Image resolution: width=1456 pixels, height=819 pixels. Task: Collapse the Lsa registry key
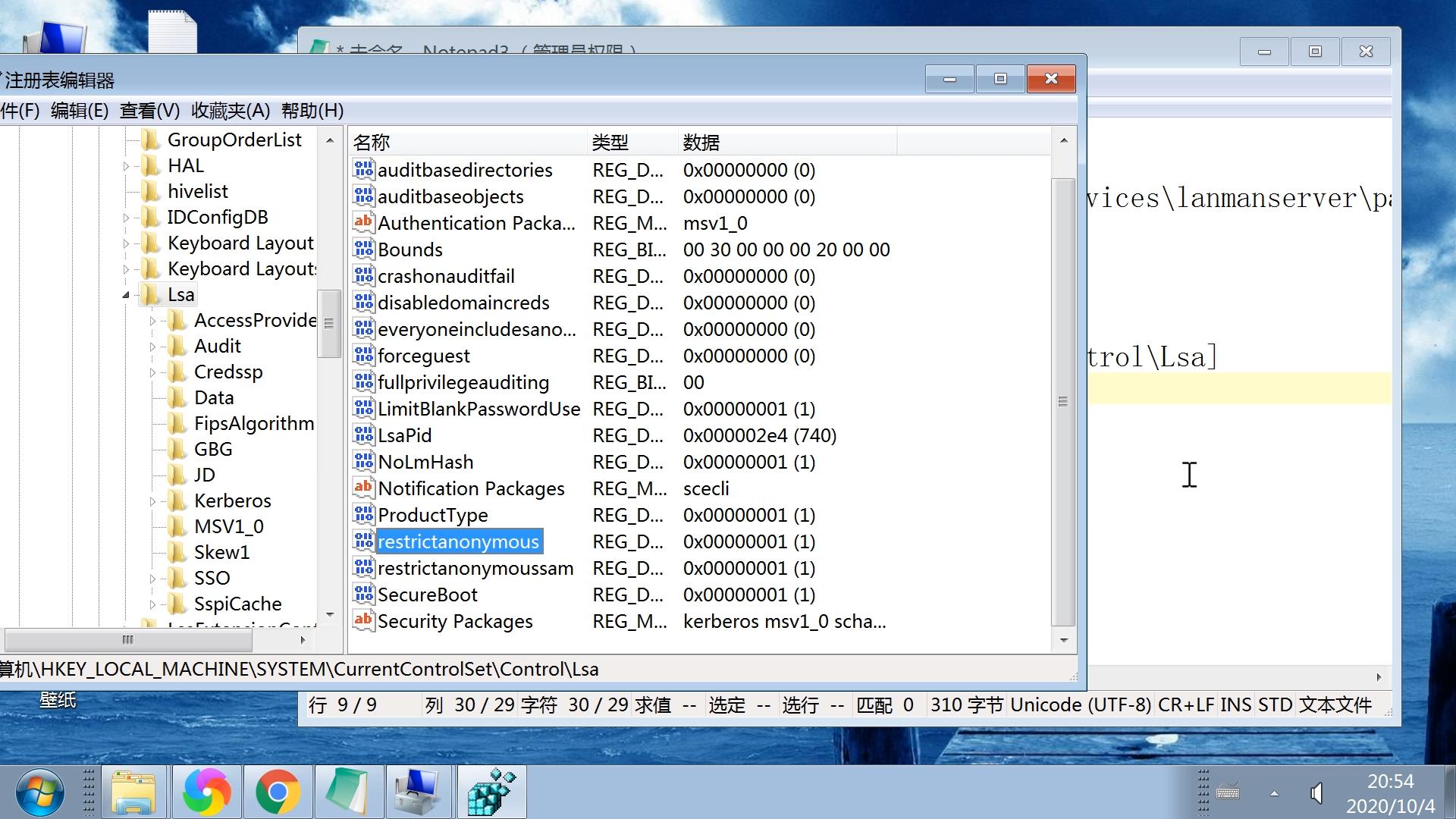pos(126,294)
